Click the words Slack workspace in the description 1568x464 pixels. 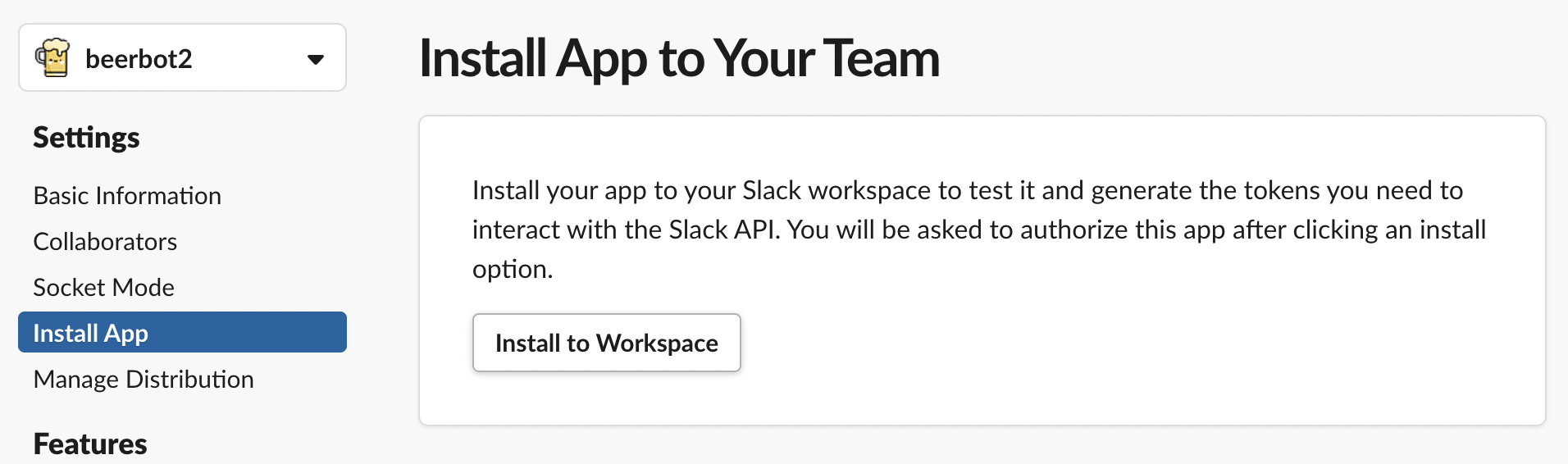tap(837, 190)
